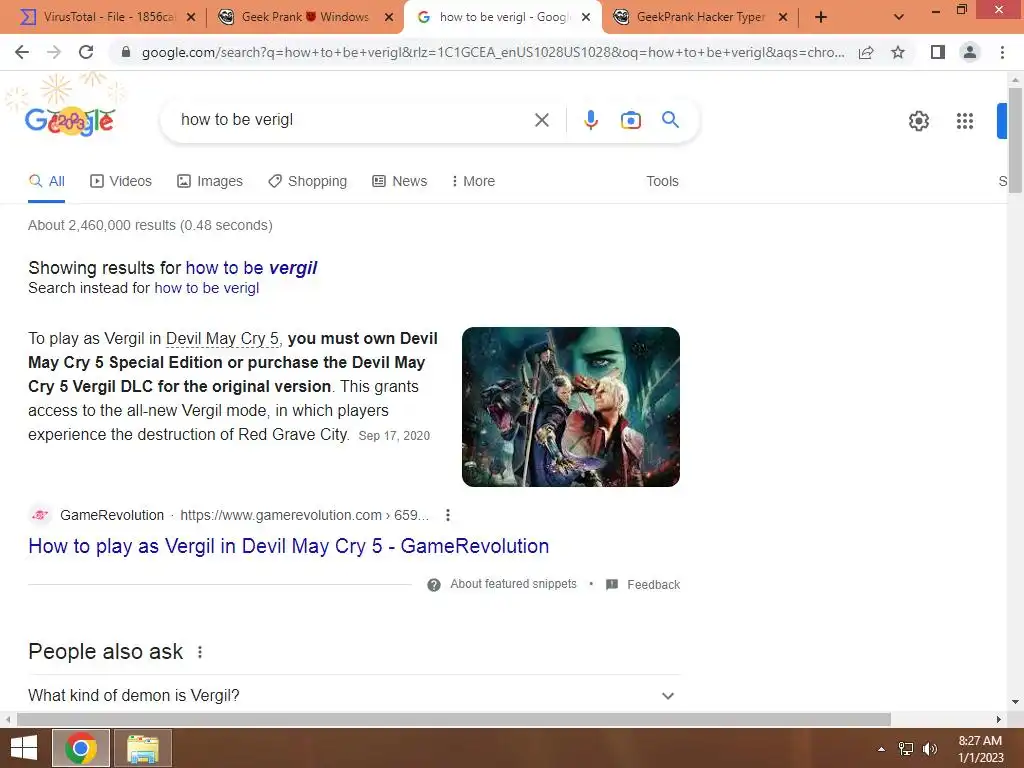Close the how to be verigl tab
The width and height of the screenshot is (1024, 768).
[586, 18]
